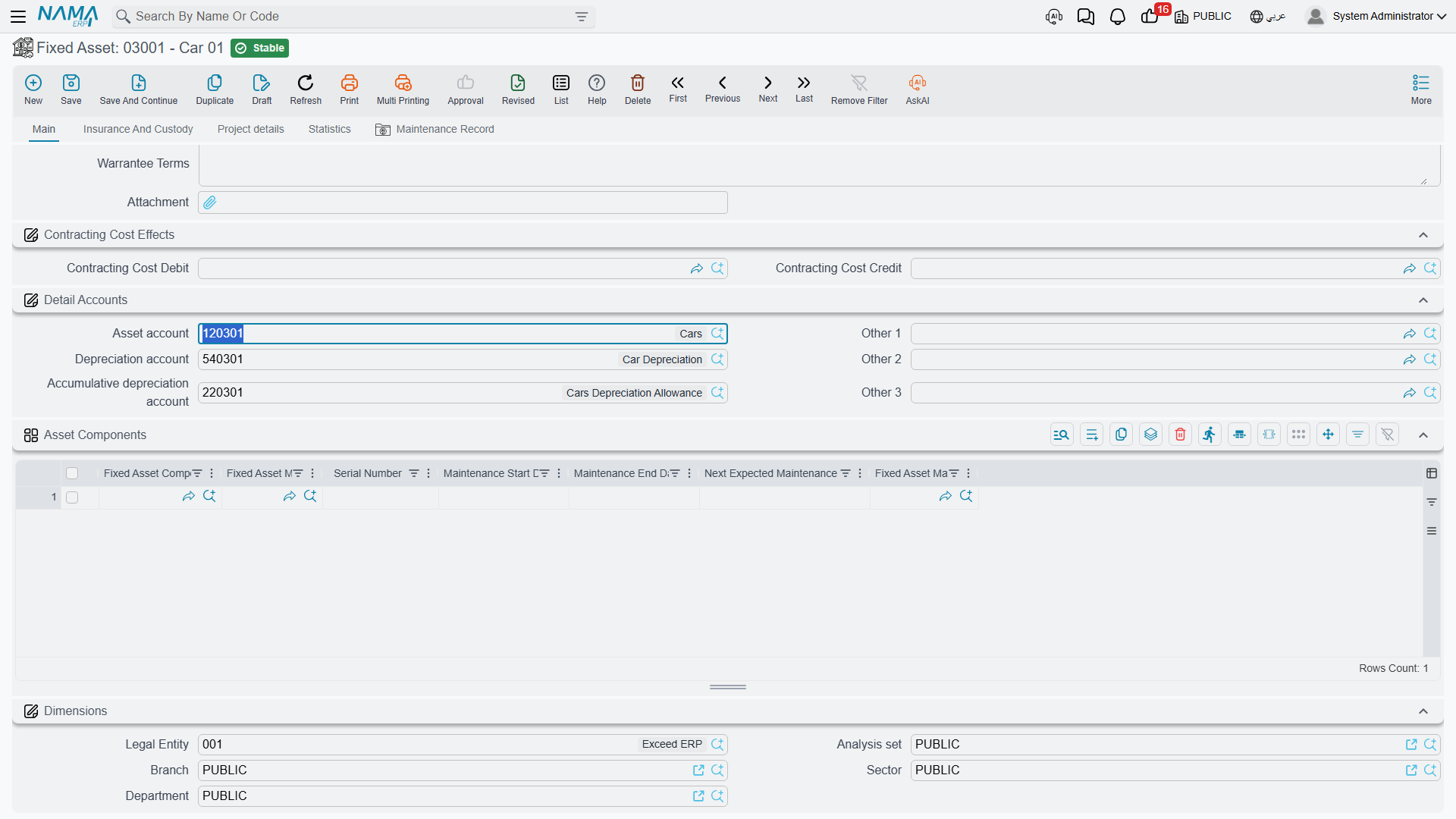The image size is (1456, 819).
Task: Click the Analysis set field
Action: 1175,745
